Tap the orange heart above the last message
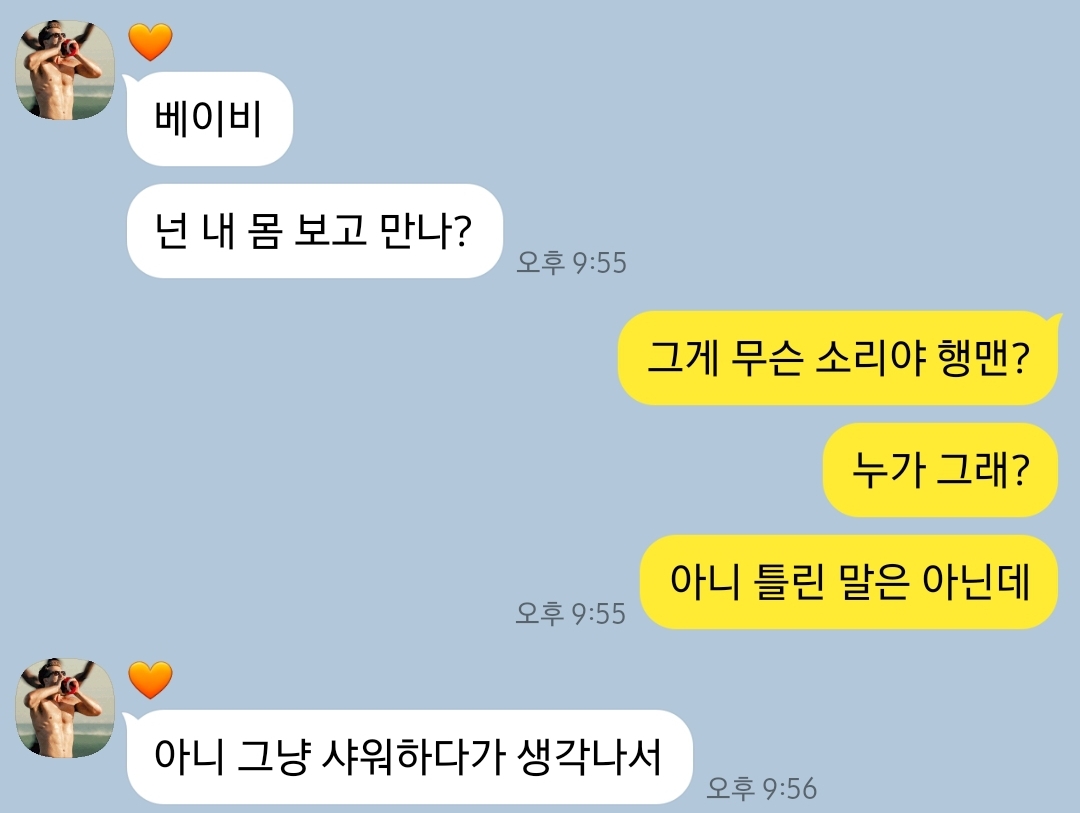Image resolution: width=1080 pixels, height=813 pixels. point(150,680)
